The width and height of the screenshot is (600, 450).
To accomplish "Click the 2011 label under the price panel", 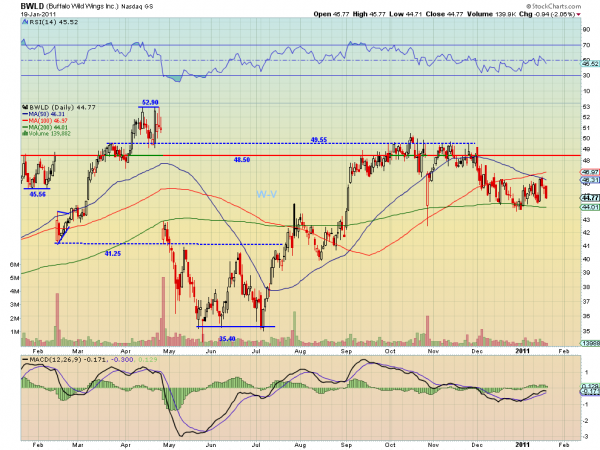I will point(522,351).
